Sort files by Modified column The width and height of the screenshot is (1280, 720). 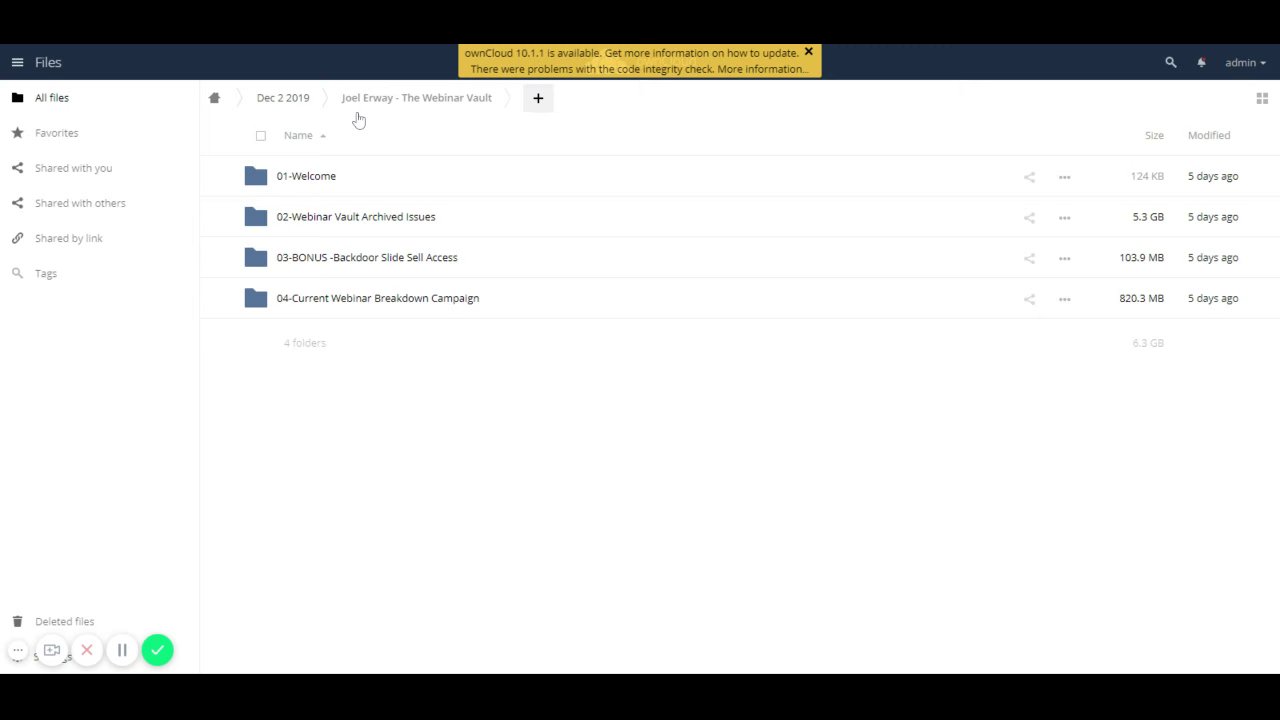pyautogui.click(x=1209, y=135)
